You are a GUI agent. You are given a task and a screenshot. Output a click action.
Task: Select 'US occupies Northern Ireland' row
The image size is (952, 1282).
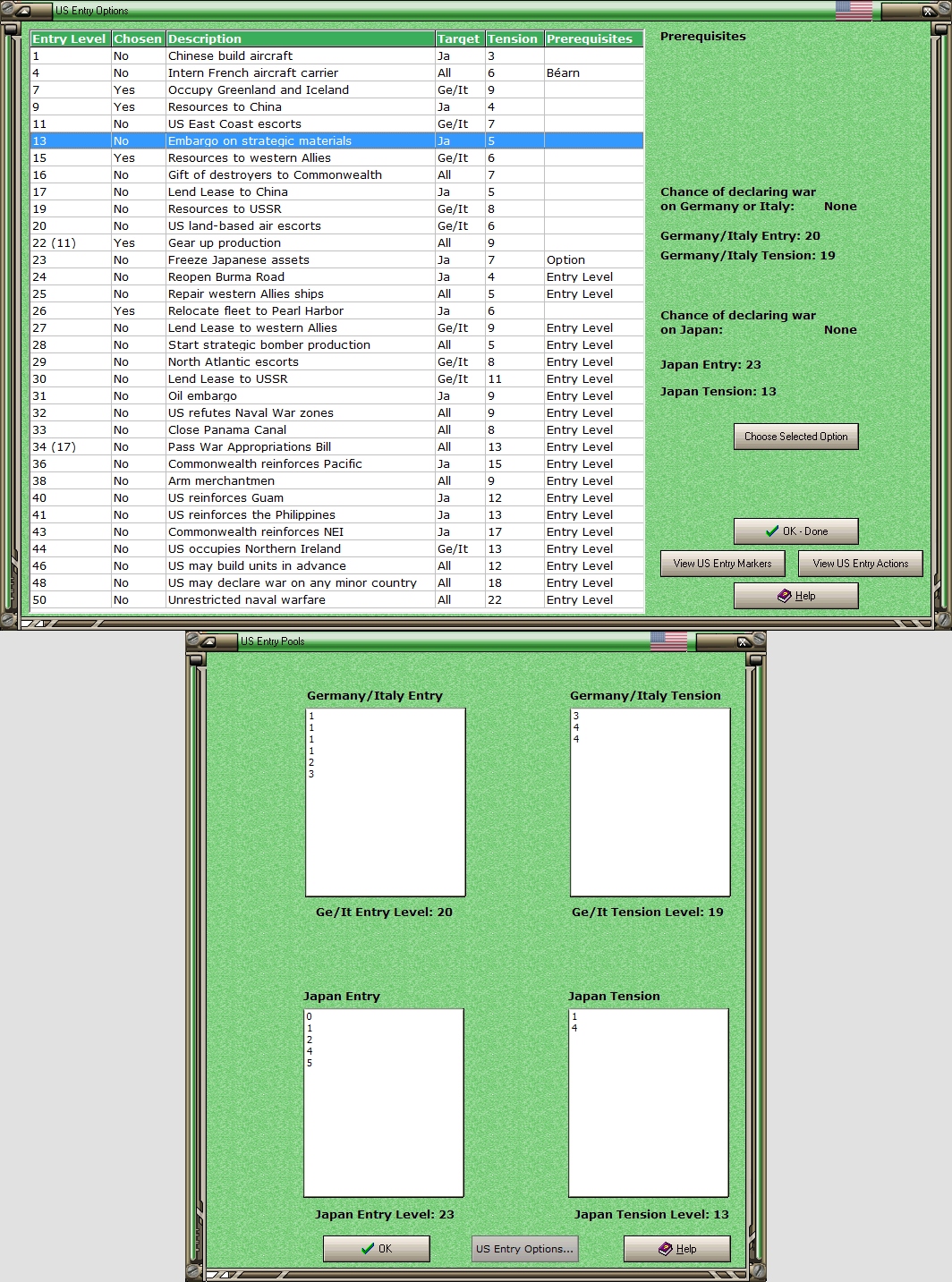[336, 548]
